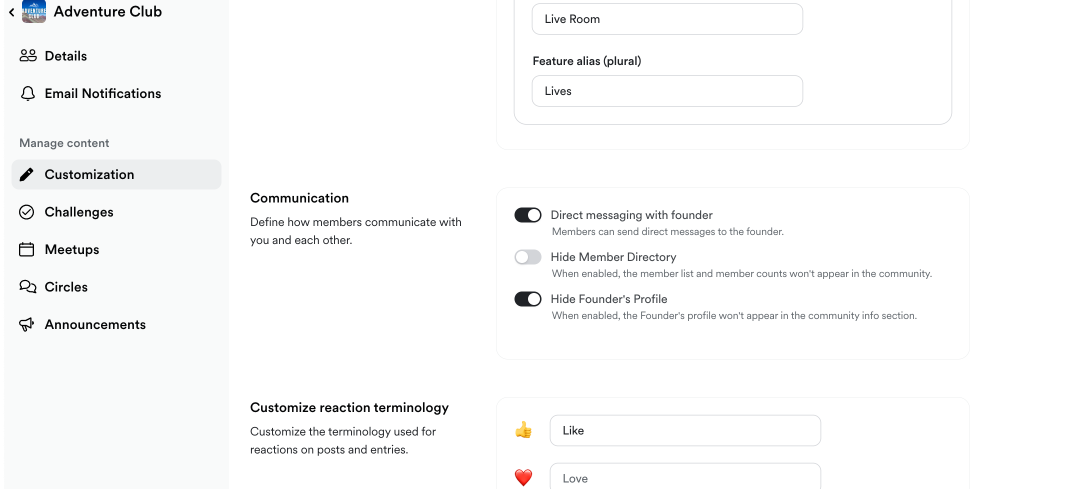The width and height of the screenshot is (1078, 489).
Task: Go to the Challenges section
Action: [x=79, y=212]
